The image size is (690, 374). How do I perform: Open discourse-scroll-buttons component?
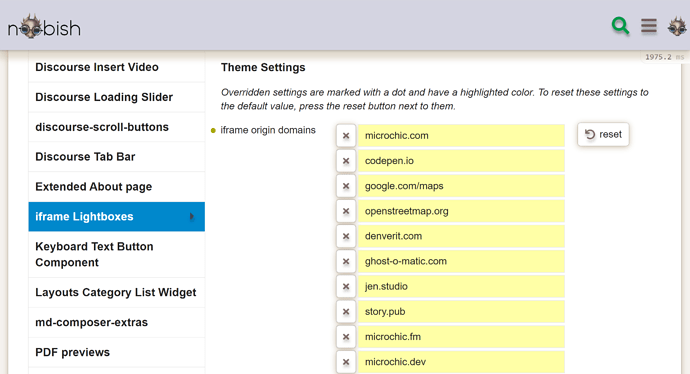[117, 127]
